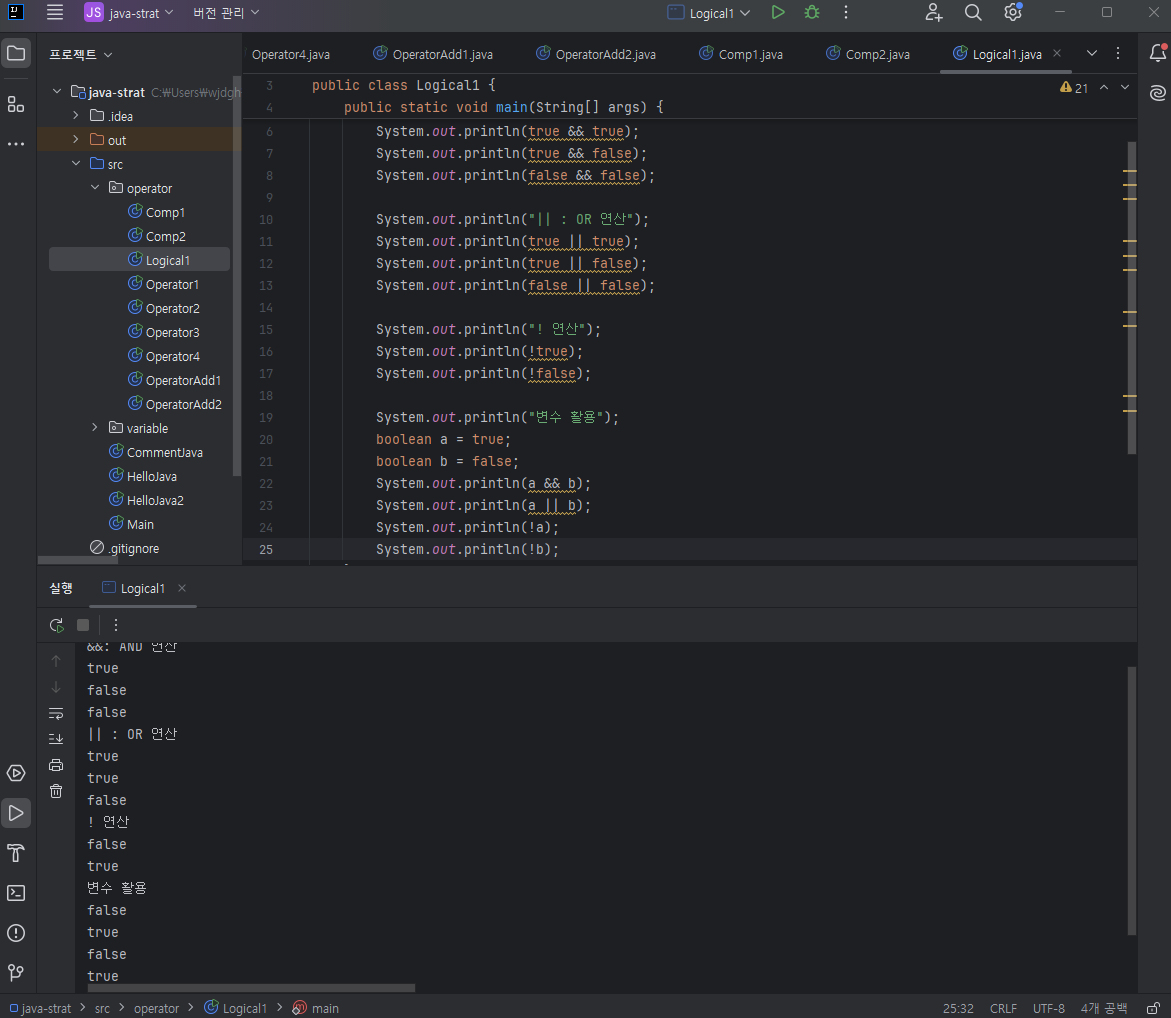
Task: Toggle scroll to end in console
Action: (56, 739)
